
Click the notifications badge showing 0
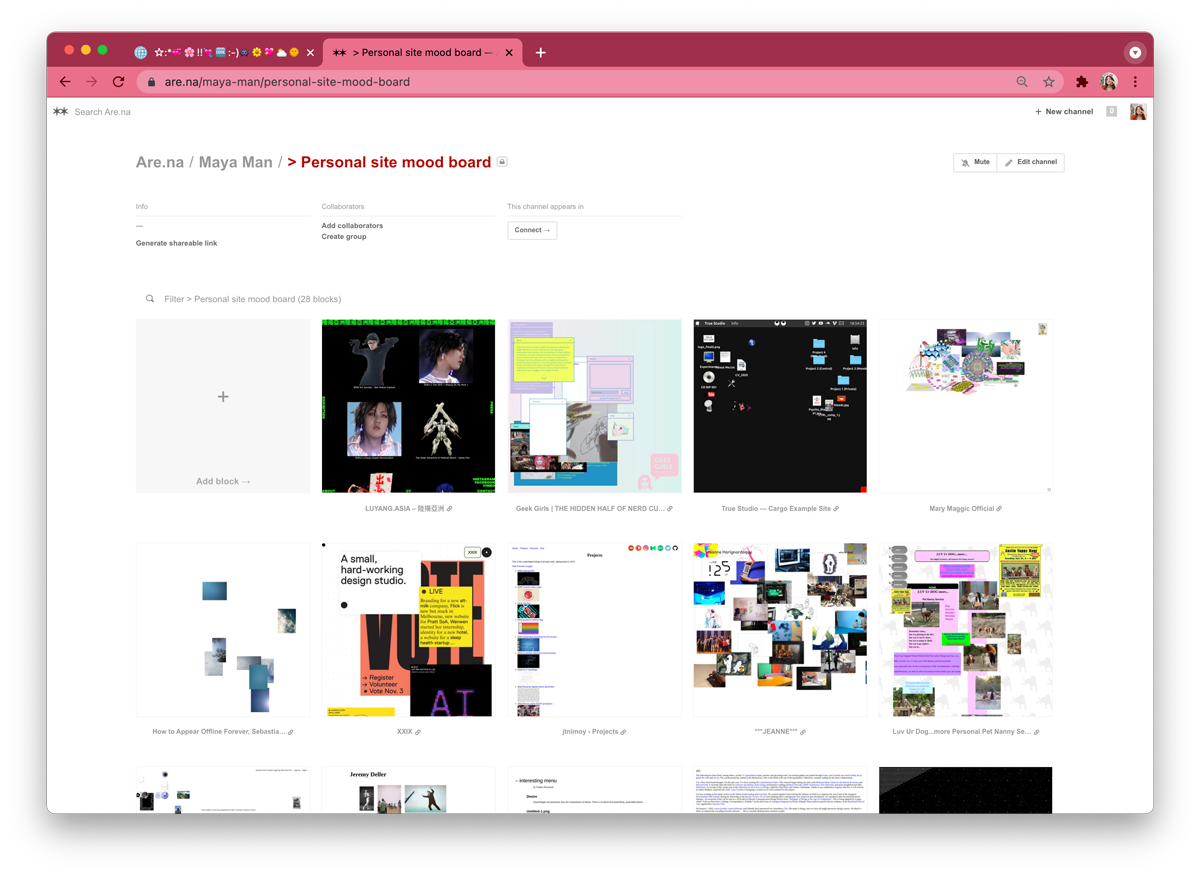tap(1110, 112)
